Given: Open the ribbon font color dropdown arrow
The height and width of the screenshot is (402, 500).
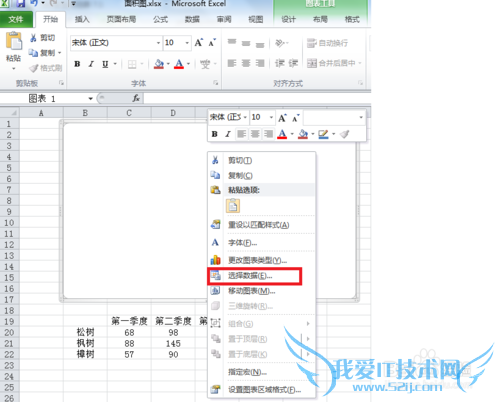Looking at the screenshot, I should pos(188,64).
